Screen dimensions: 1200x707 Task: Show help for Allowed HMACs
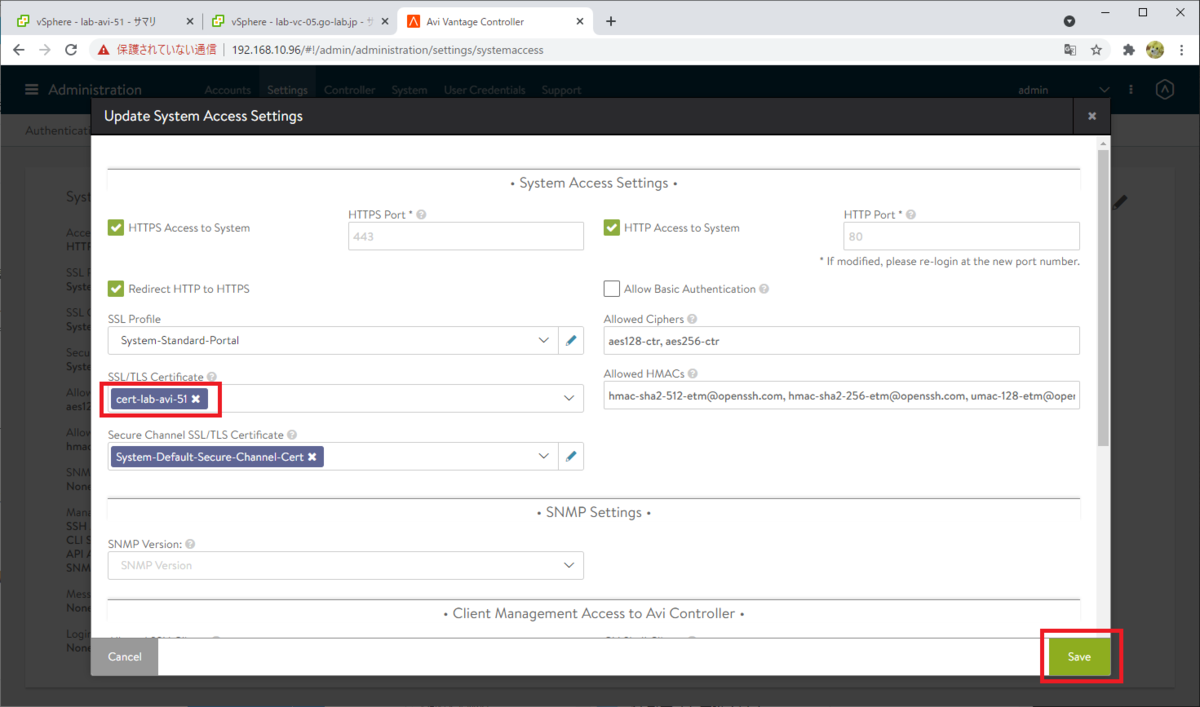coord(692,374)
